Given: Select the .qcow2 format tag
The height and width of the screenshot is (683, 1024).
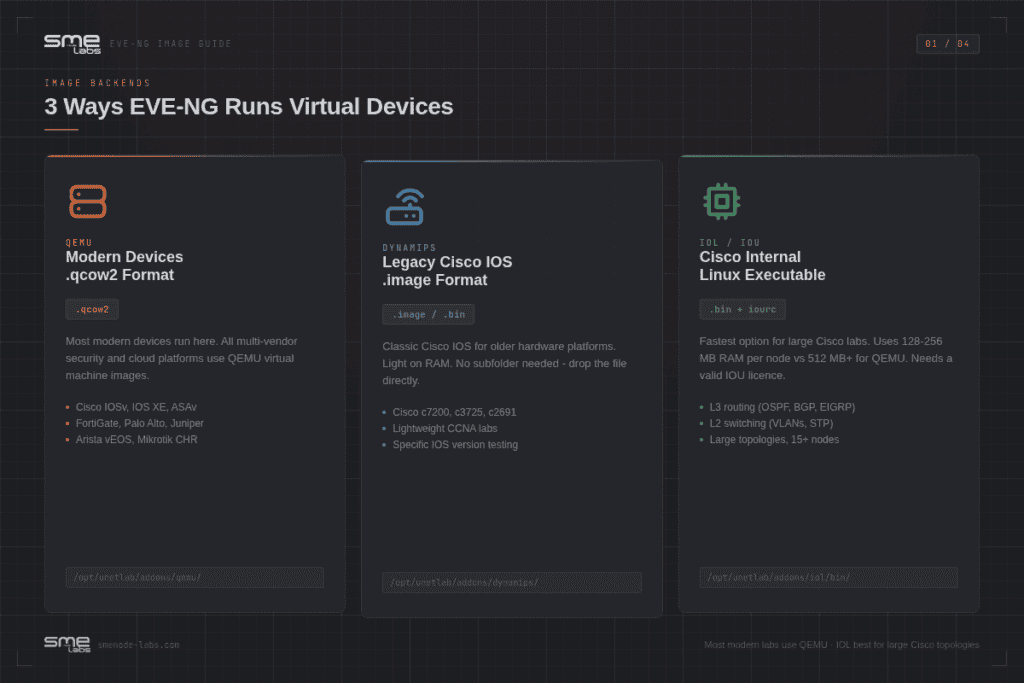Looking at the screenshot, I should (92, 310).
